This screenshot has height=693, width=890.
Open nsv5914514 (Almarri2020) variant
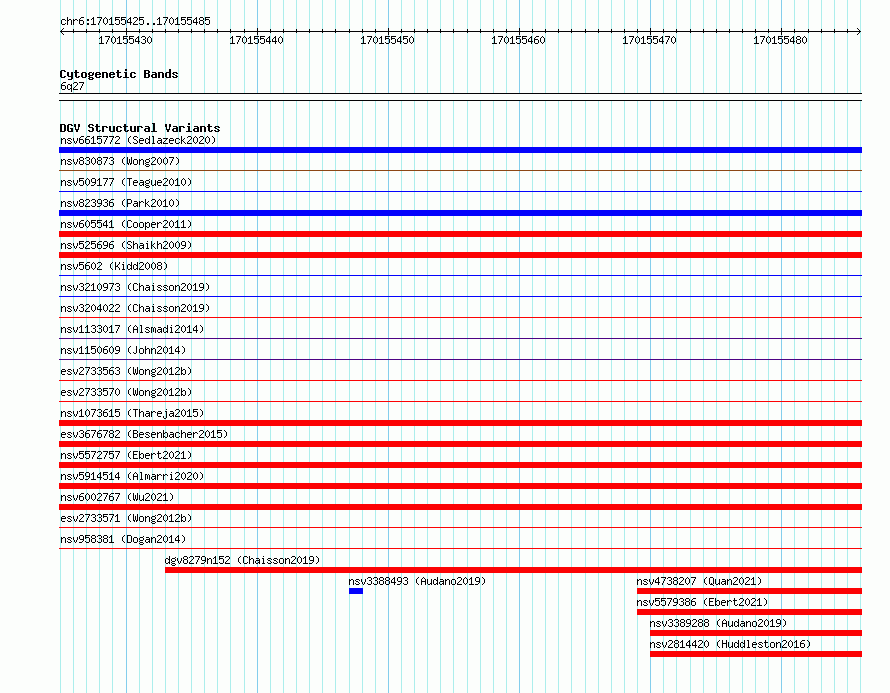[132, 476]
